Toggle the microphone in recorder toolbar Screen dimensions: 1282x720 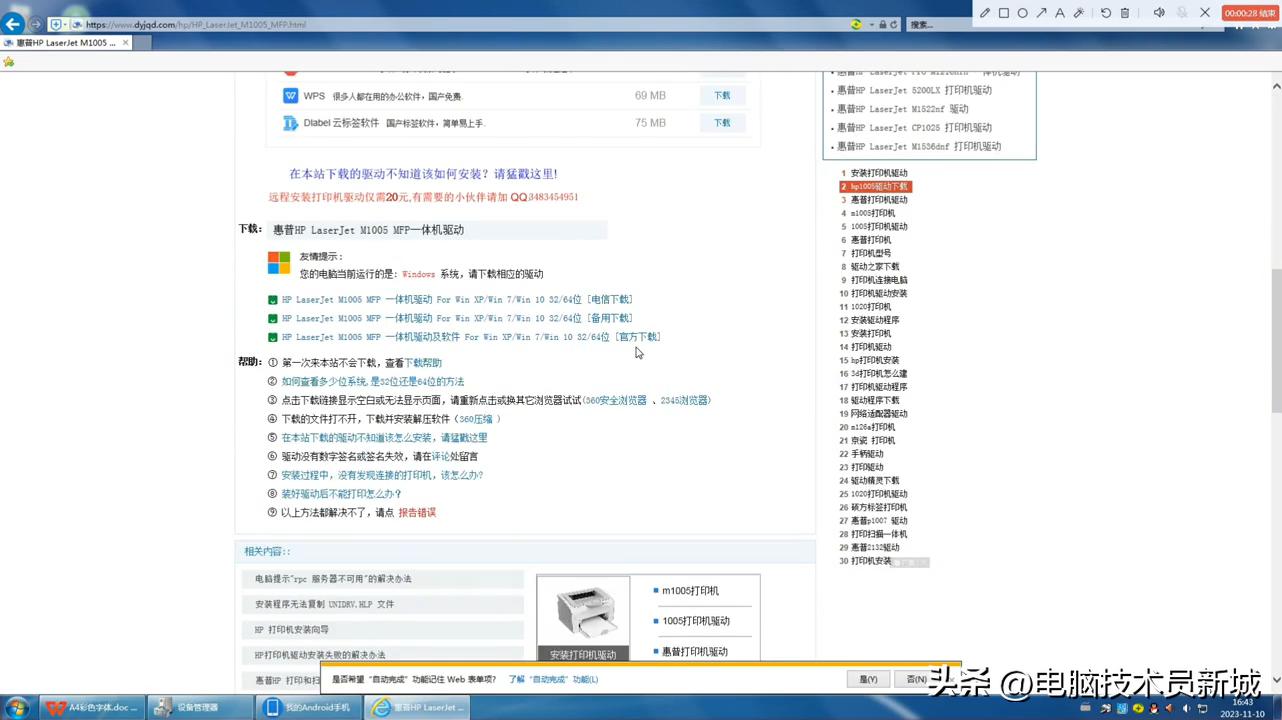coord(1182,13)
